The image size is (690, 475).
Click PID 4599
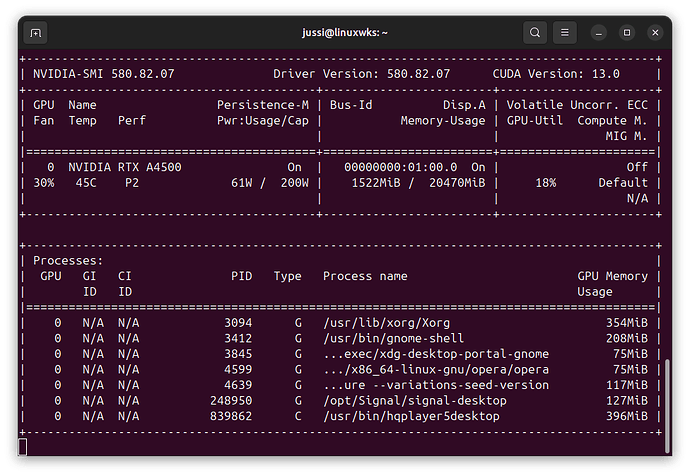click(x=238, y=369)
